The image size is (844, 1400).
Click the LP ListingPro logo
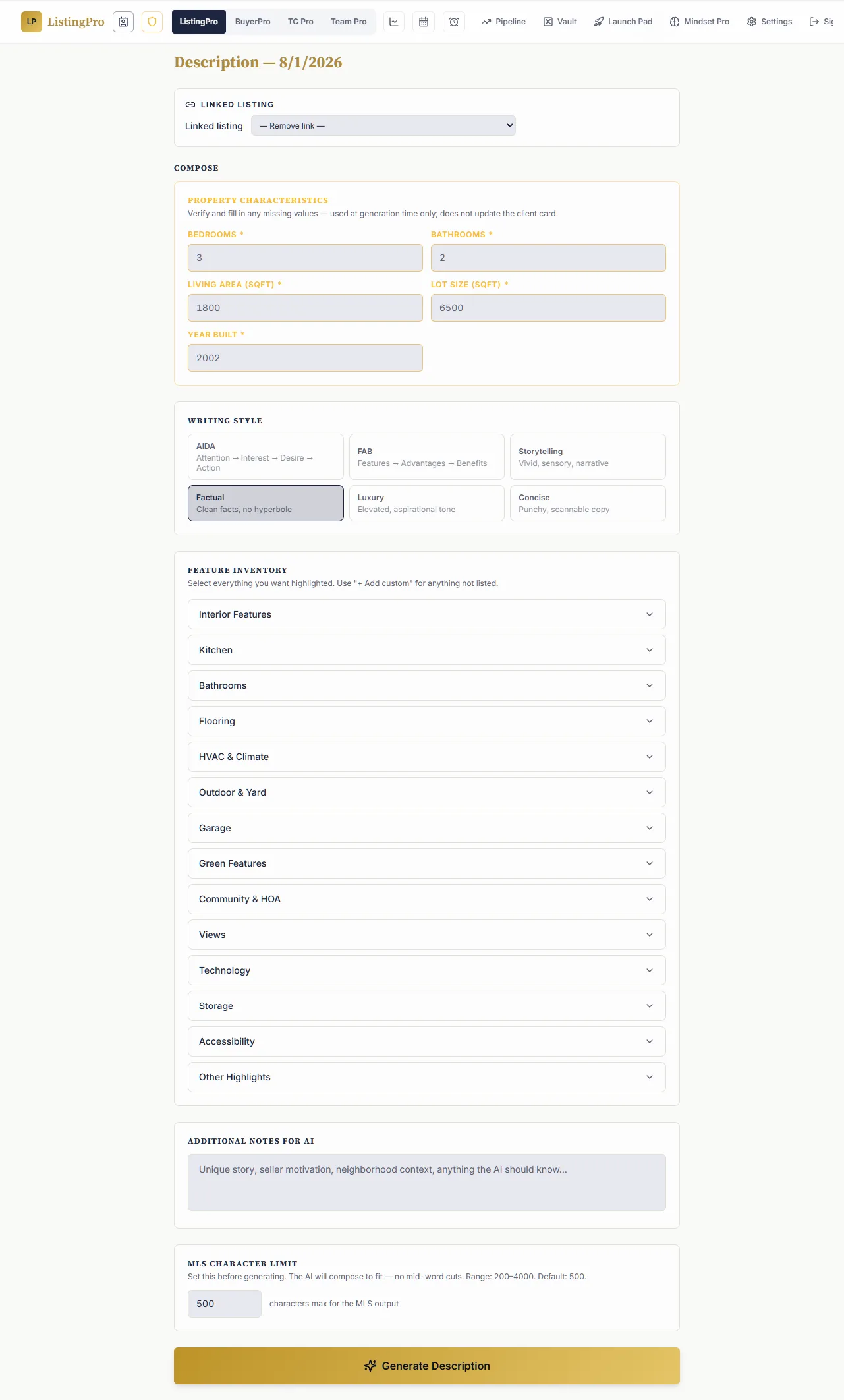point(63,22)
